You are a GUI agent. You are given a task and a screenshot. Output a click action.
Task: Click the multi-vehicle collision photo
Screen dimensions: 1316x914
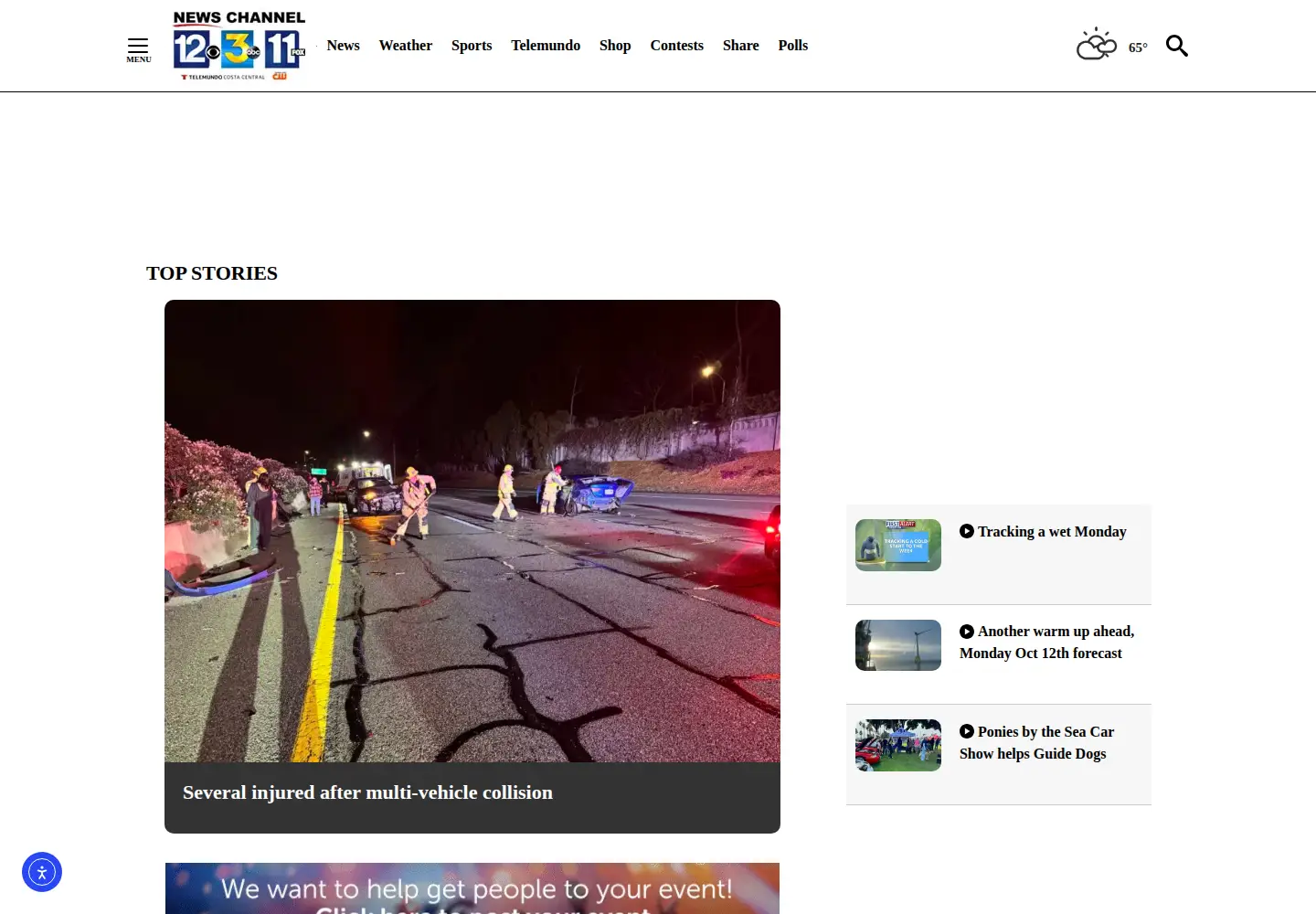click(472, 531)
